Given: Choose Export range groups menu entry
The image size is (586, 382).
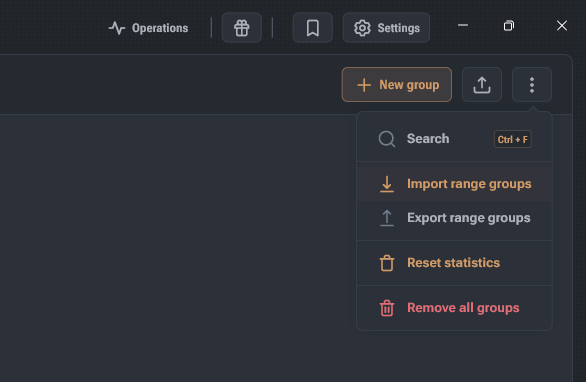Looking at the screenshot, I should click(x=454, y=218).
